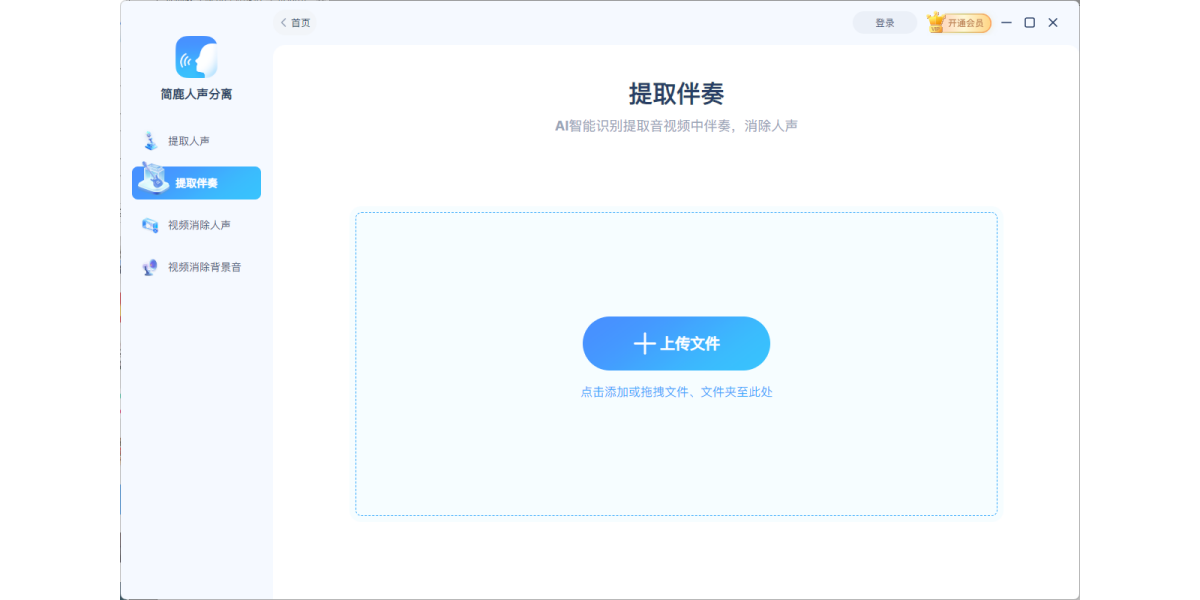Minimize the application window
Image resolution: width=1200 pixels, height=600 pixels.
tap(1007, 22)
